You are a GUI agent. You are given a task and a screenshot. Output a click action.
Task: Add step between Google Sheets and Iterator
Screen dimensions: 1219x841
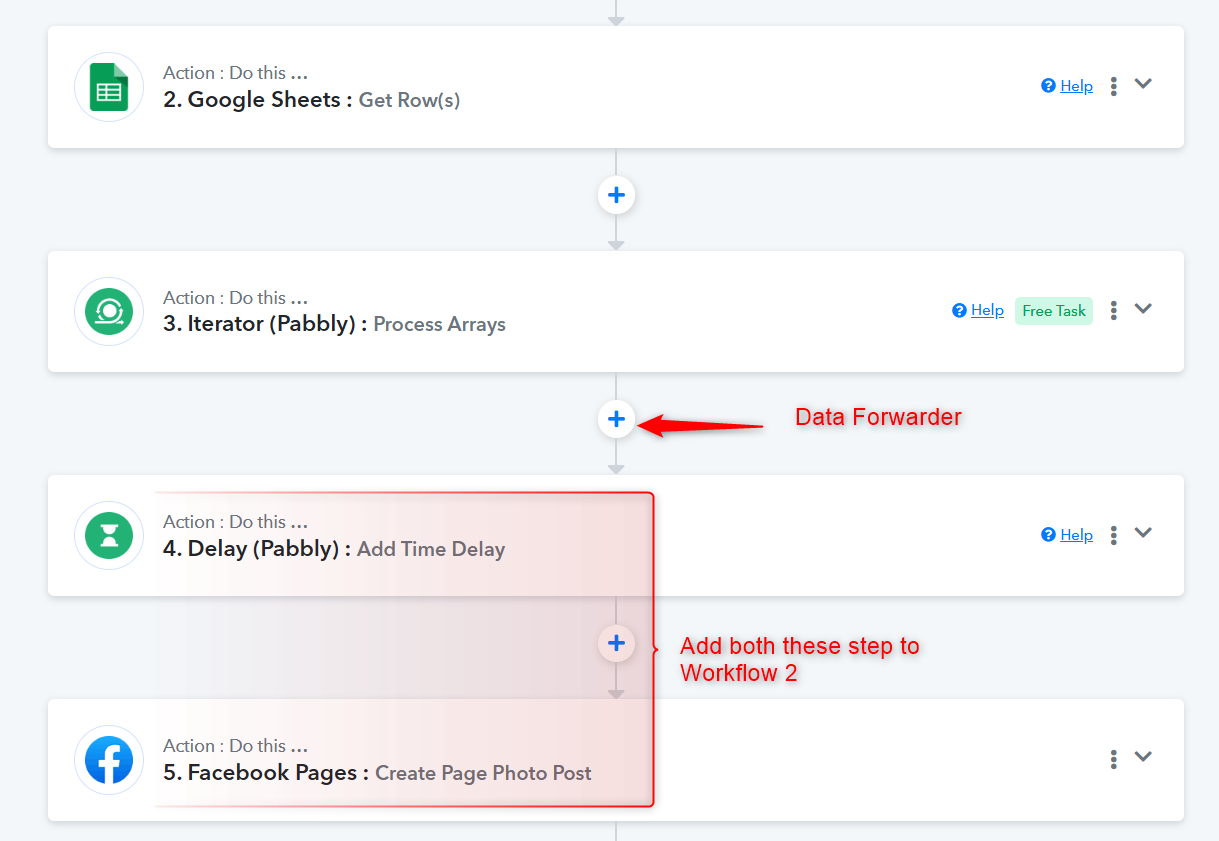pyautogui.click(x=616, y=195)
